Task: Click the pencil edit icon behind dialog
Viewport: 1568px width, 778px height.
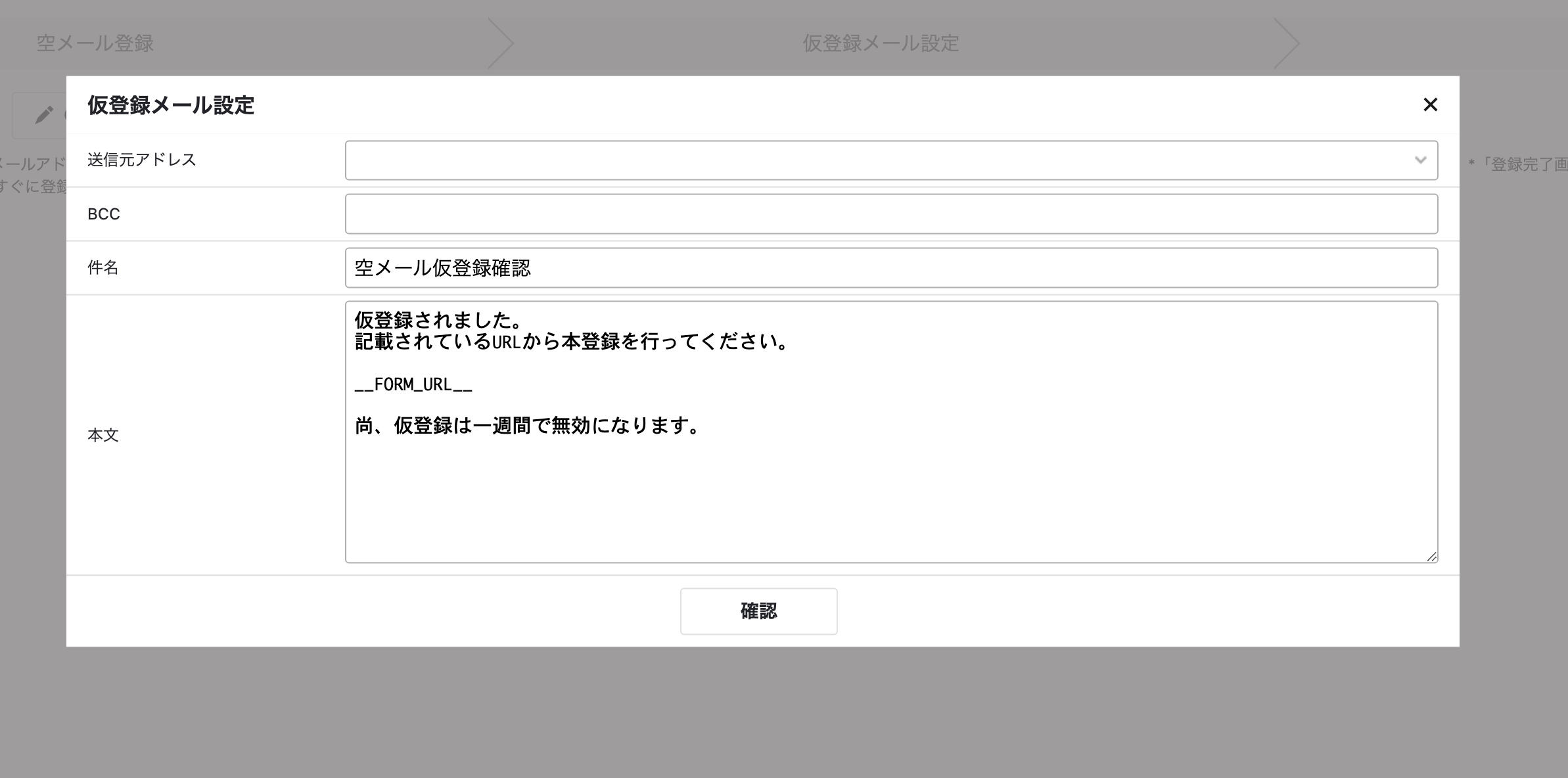Action: (x=44, y=115)
